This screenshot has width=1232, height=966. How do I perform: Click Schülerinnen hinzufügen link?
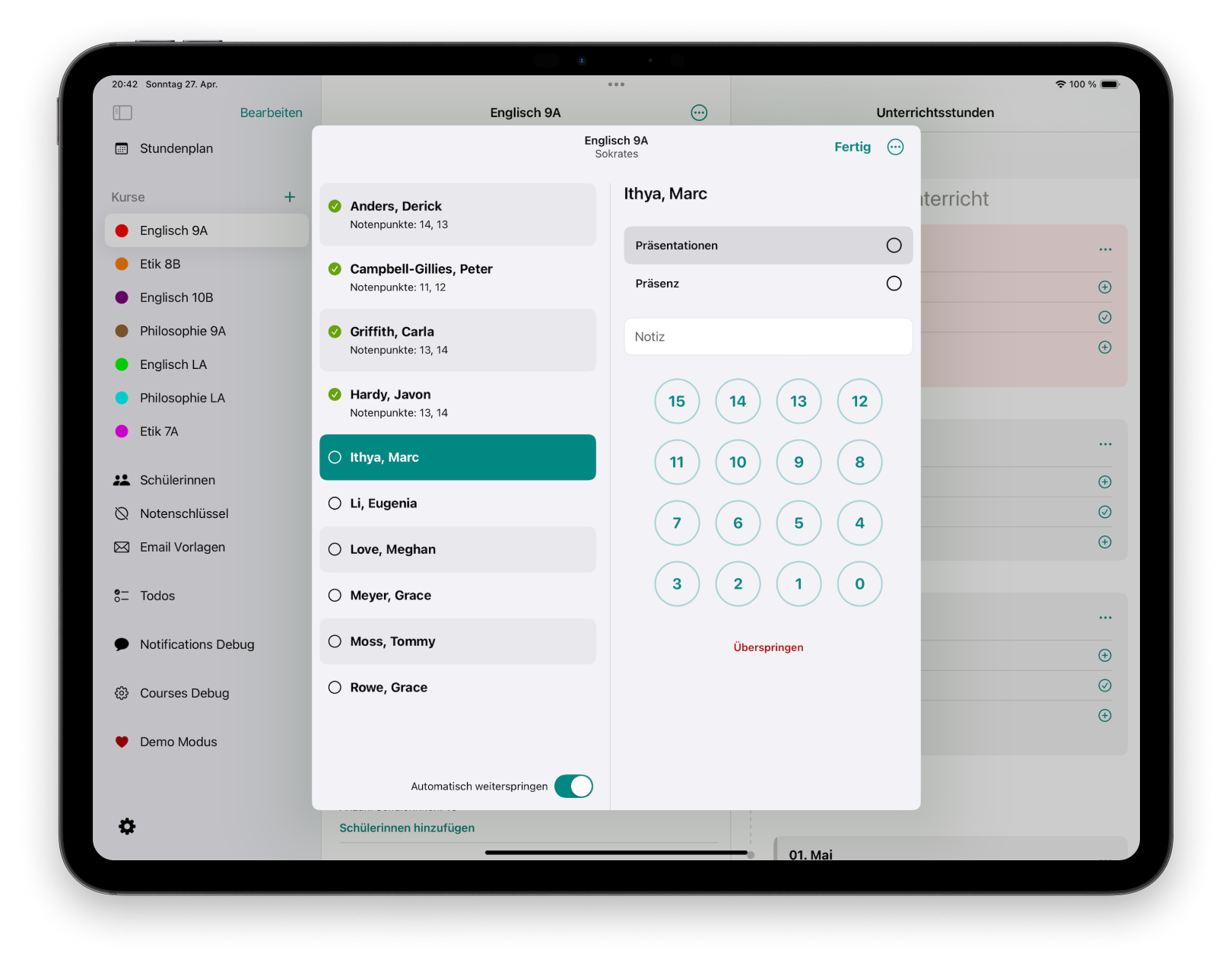[407, 828]
